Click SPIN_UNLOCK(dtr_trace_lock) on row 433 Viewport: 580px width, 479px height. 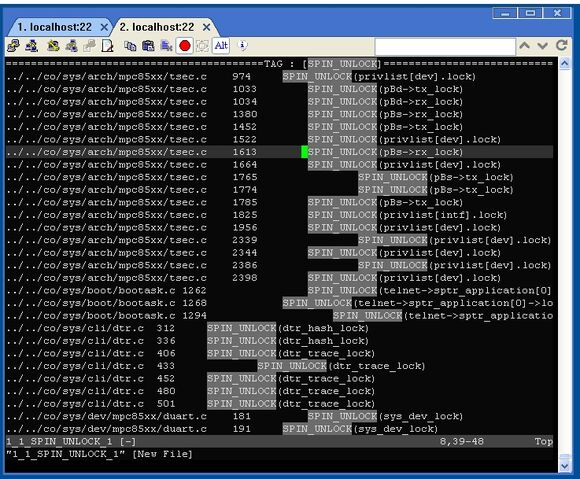coord(341,366)
